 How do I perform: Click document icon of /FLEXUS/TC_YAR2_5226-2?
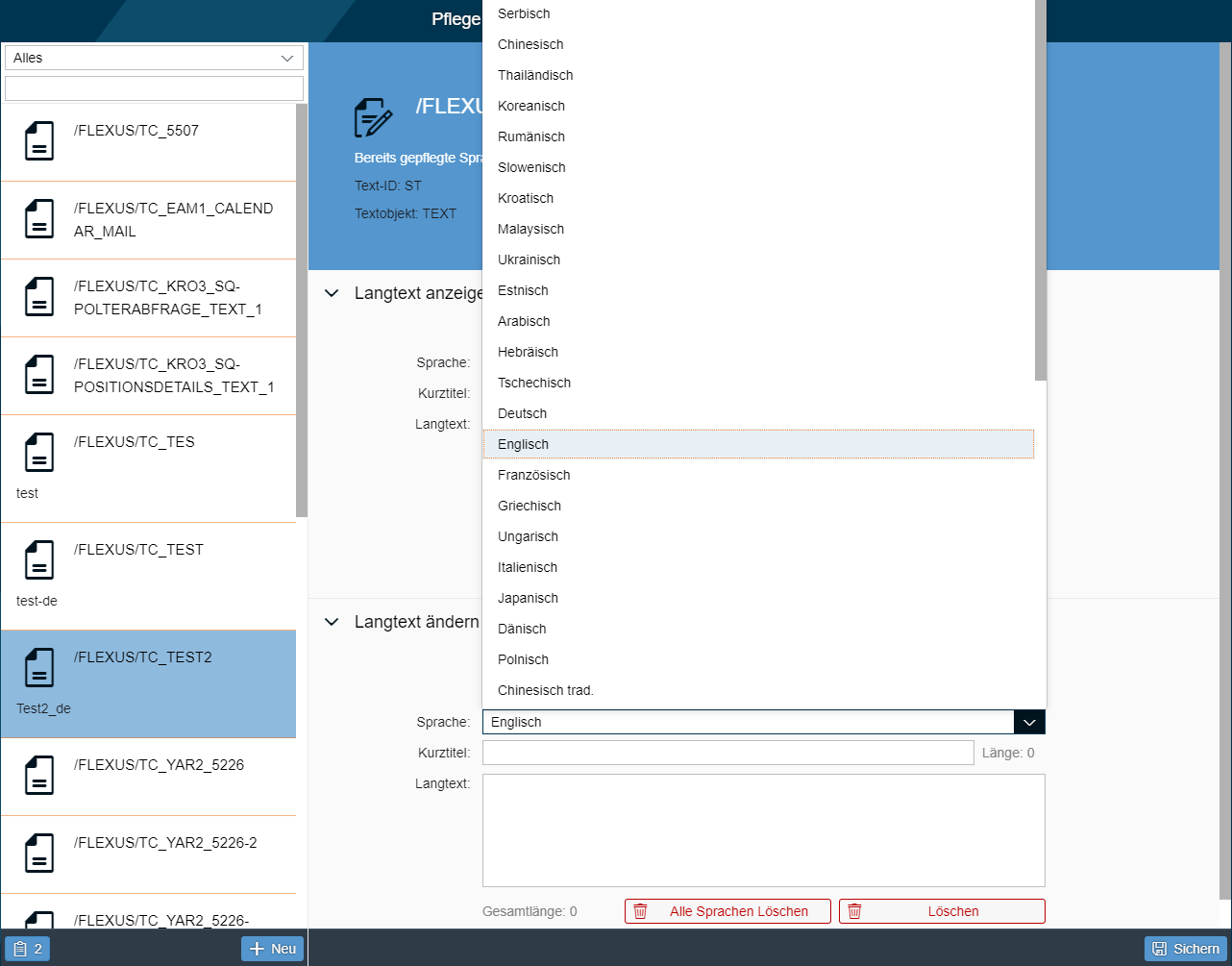point(39,853)
